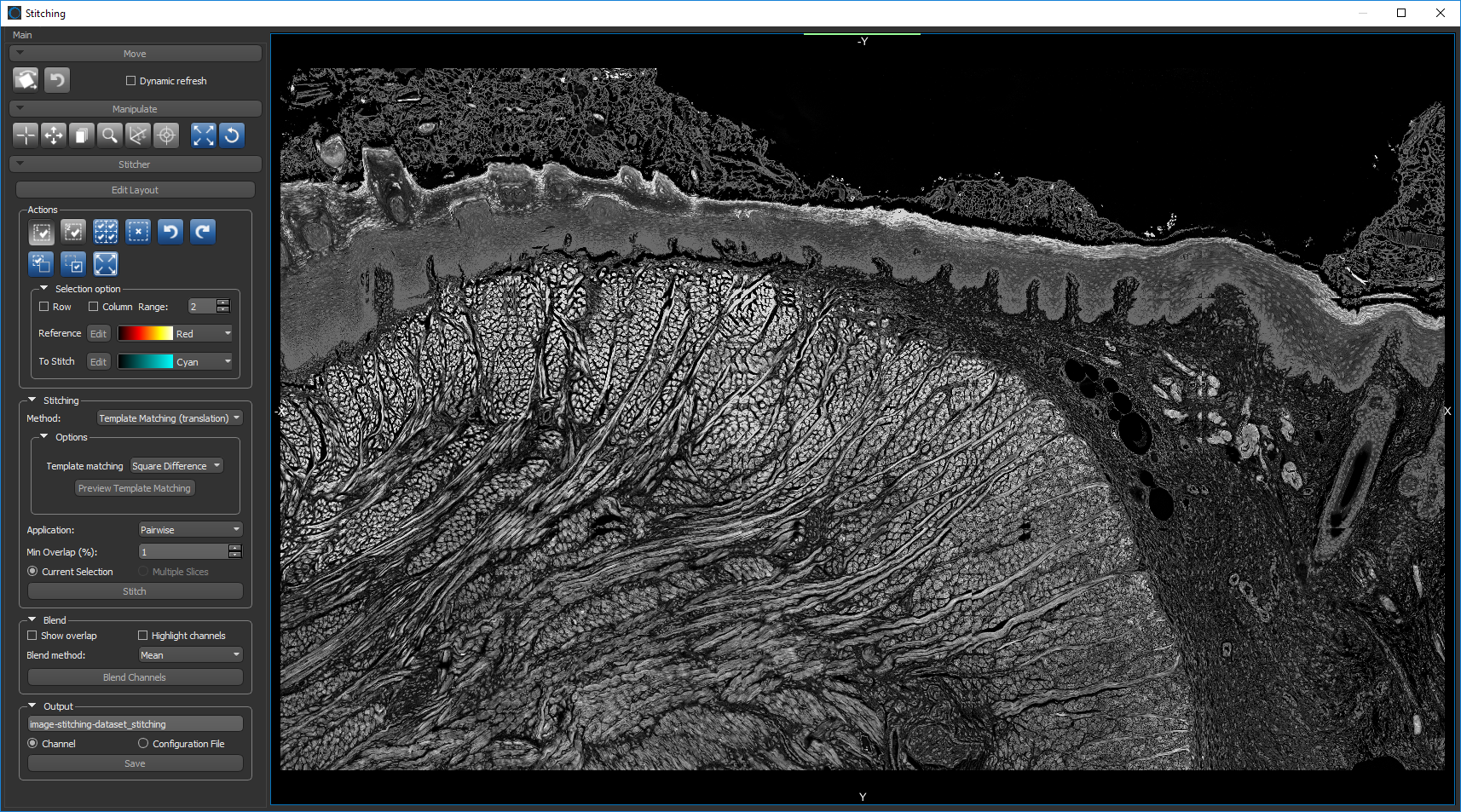Select the four-arrow pan tool
1461x812 pixels.
(x=54, y=135)
